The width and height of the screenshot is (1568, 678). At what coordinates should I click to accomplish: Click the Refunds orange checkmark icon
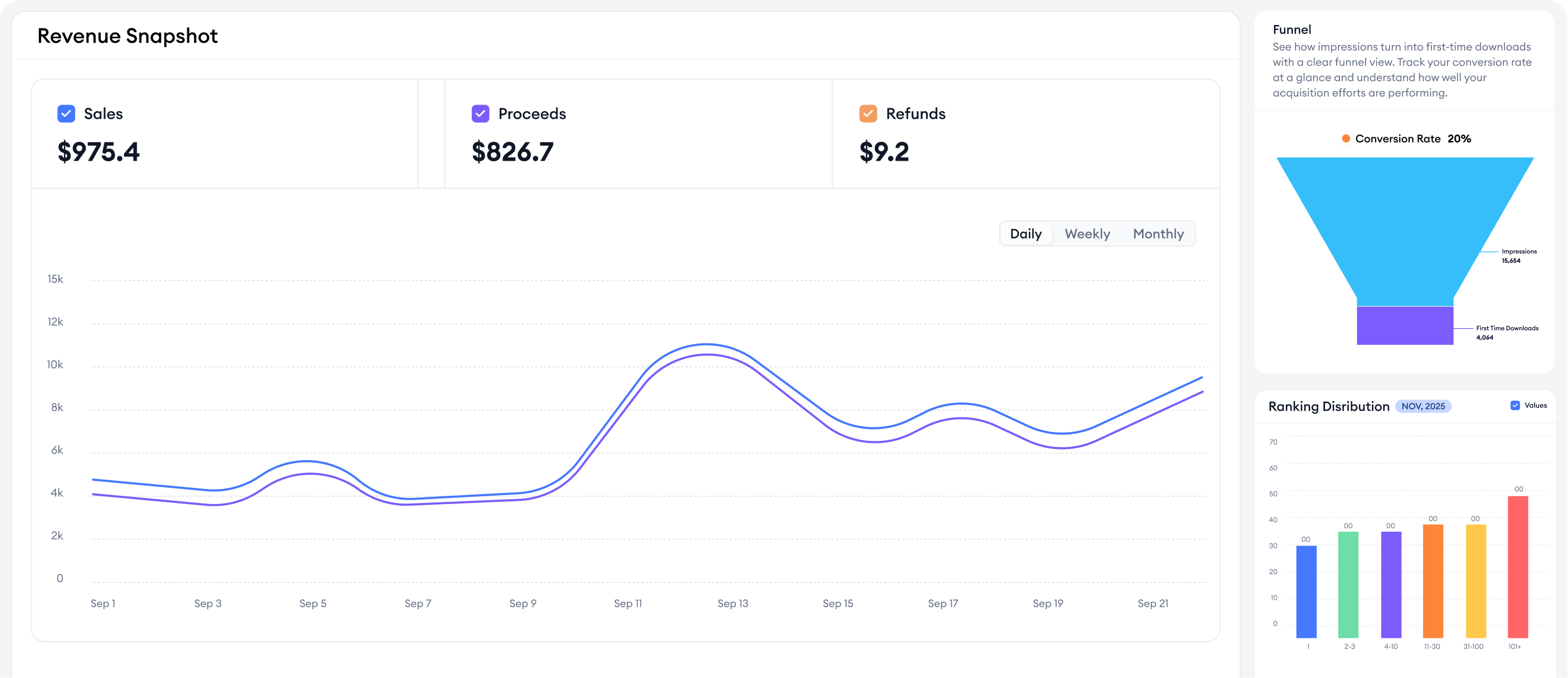[x=868, y=113]
